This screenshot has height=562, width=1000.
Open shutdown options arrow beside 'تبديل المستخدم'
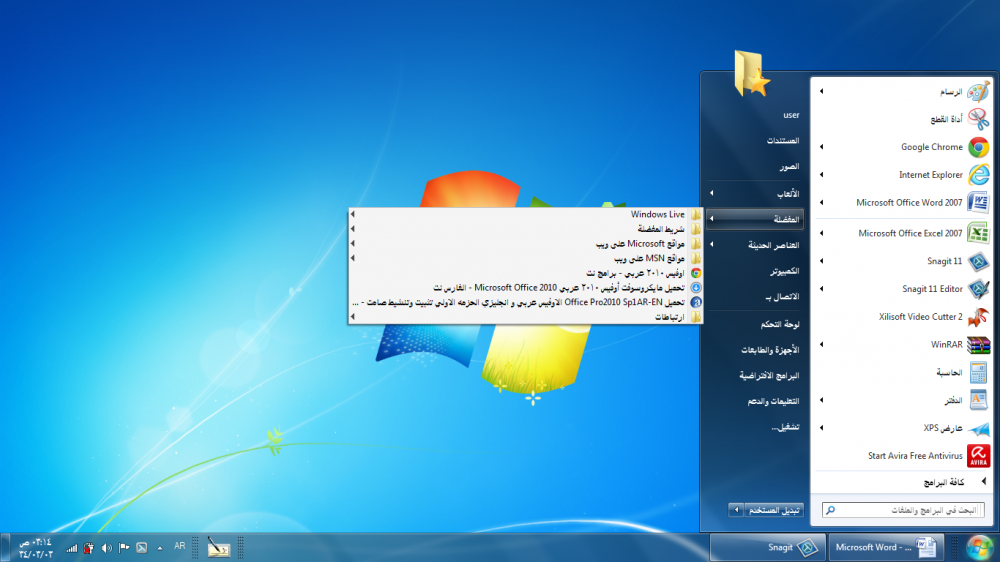point(736,510)
